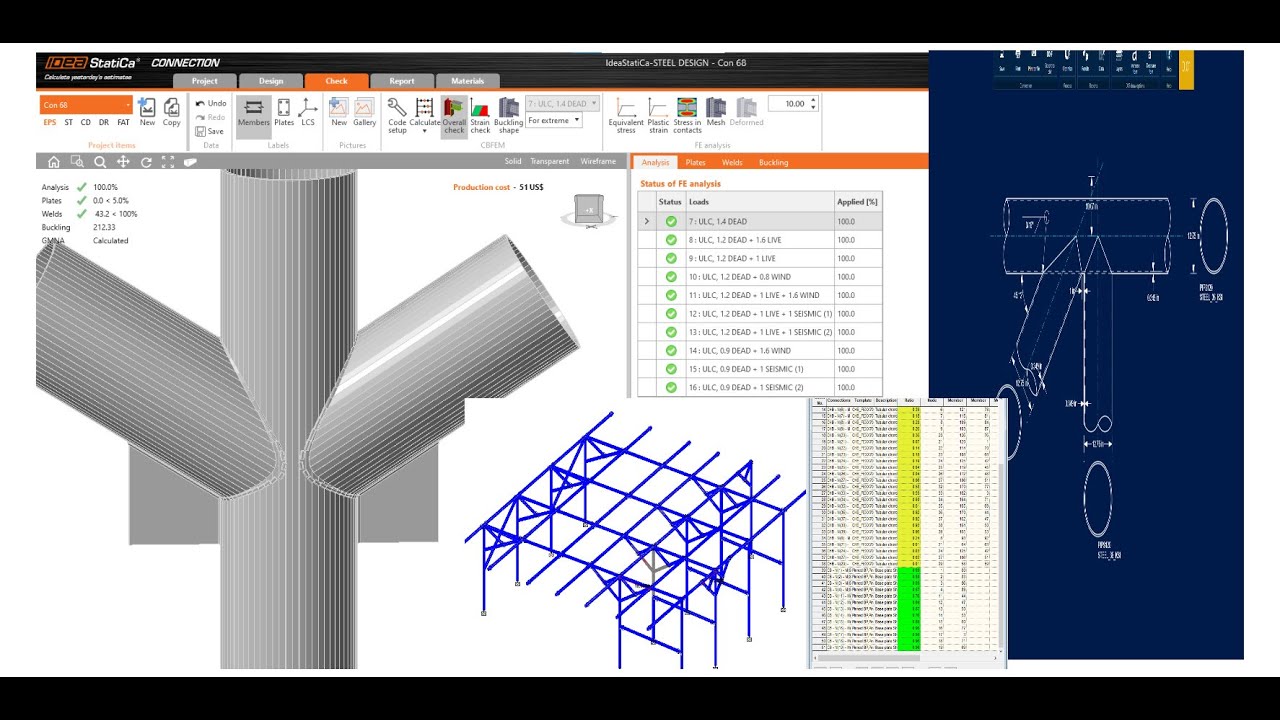The image size is (1280, 720).
Task: Create a new project item with New
Action: coord(147,112)
